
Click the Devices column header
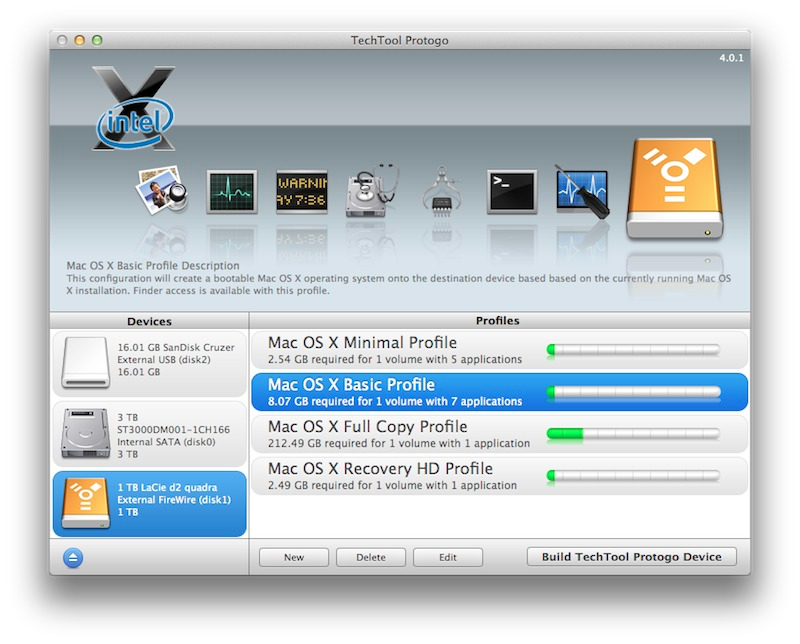[149, 321]
